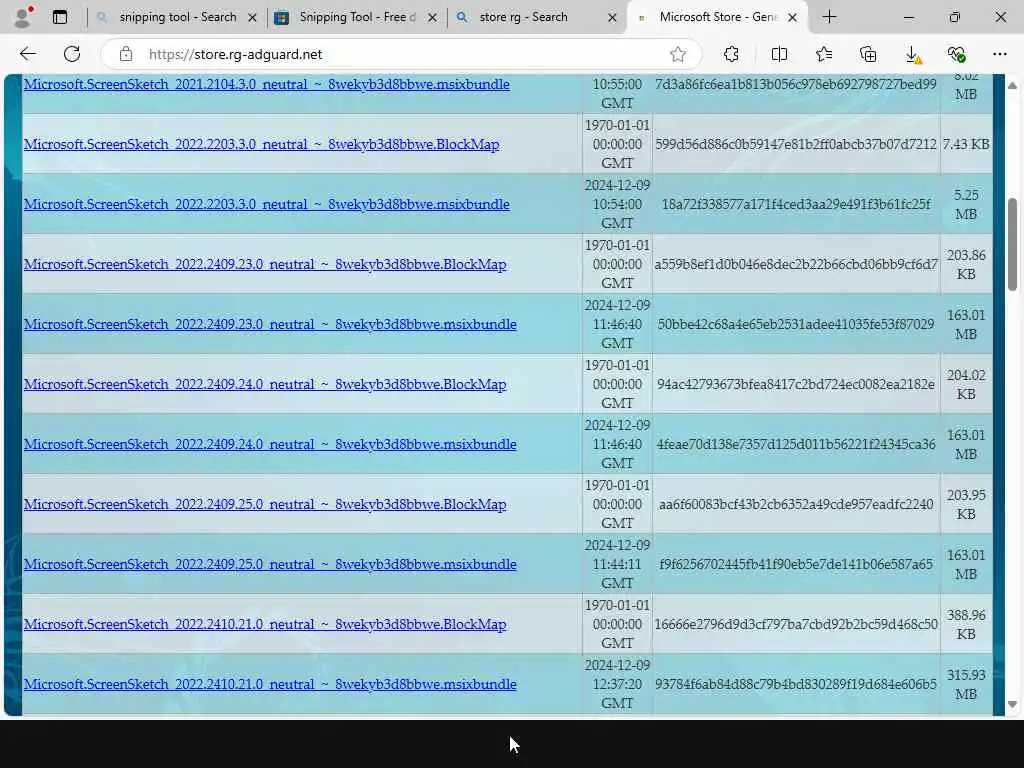Switch to 'Snipping Tool - Free' tab
Screen dimensions: 1024x768
[x=357, y=17]
